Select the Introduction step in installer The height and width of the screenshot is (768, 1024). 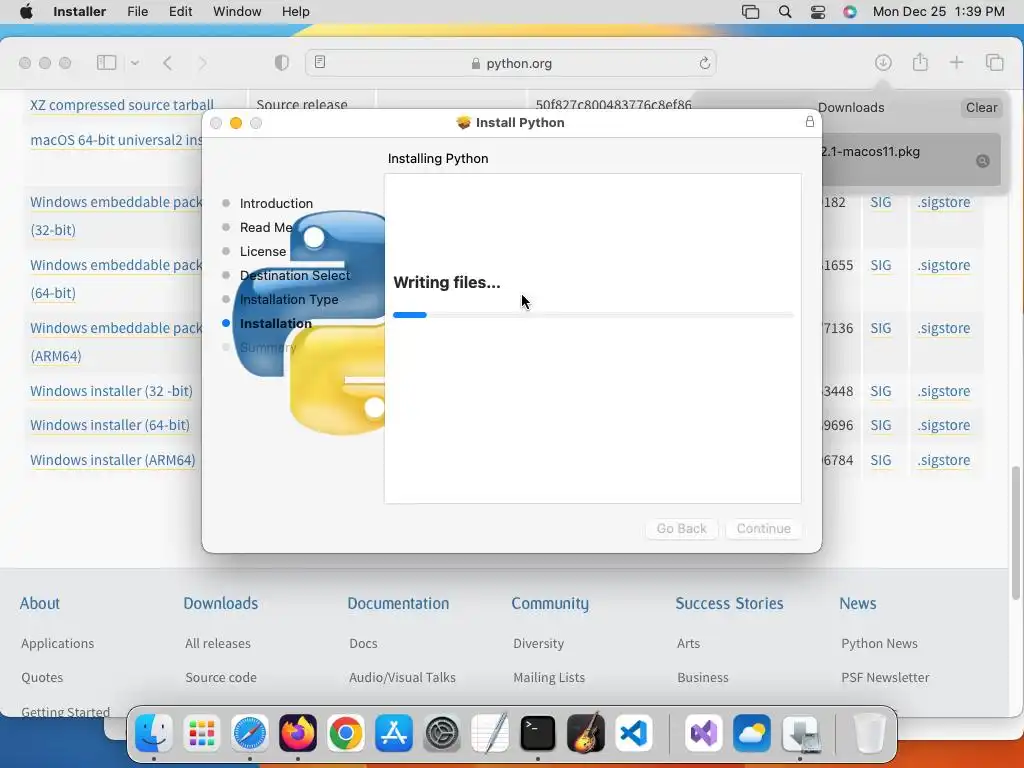coord(276,203)
